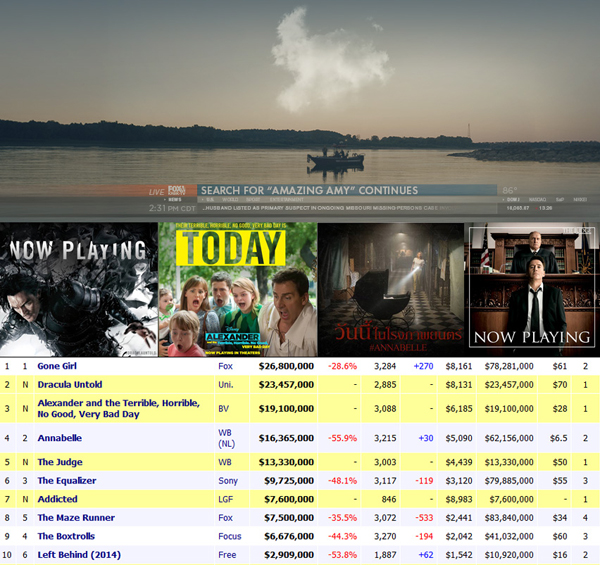Select the 2:31 PM CDT timestamp

coord(172,208)
